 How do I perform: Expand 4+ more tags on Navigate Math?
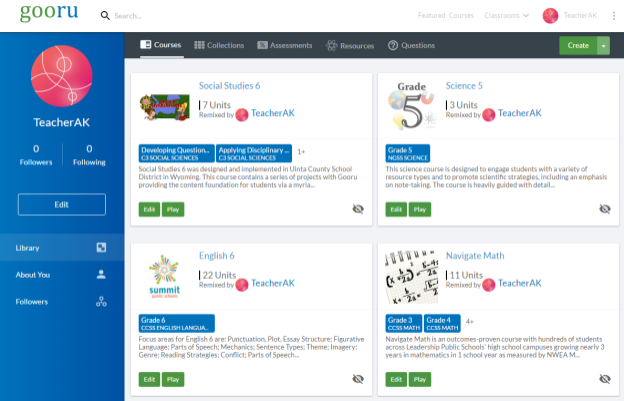(470, 321)
